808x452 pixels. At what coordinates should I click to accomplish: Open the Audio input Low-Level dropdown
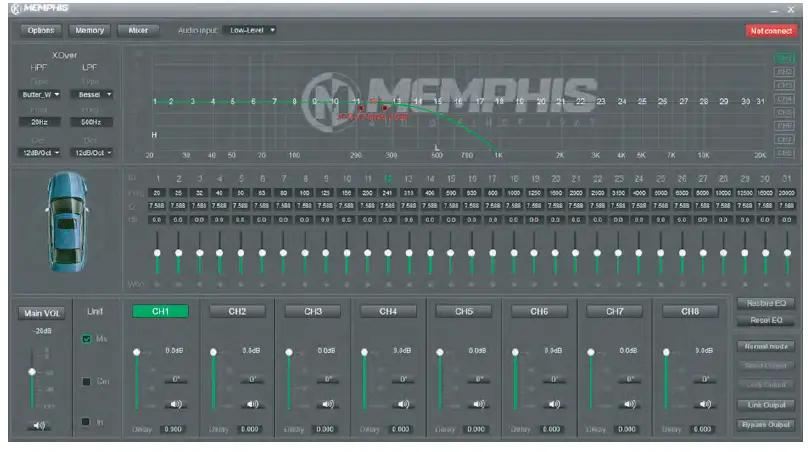point(250,30)
